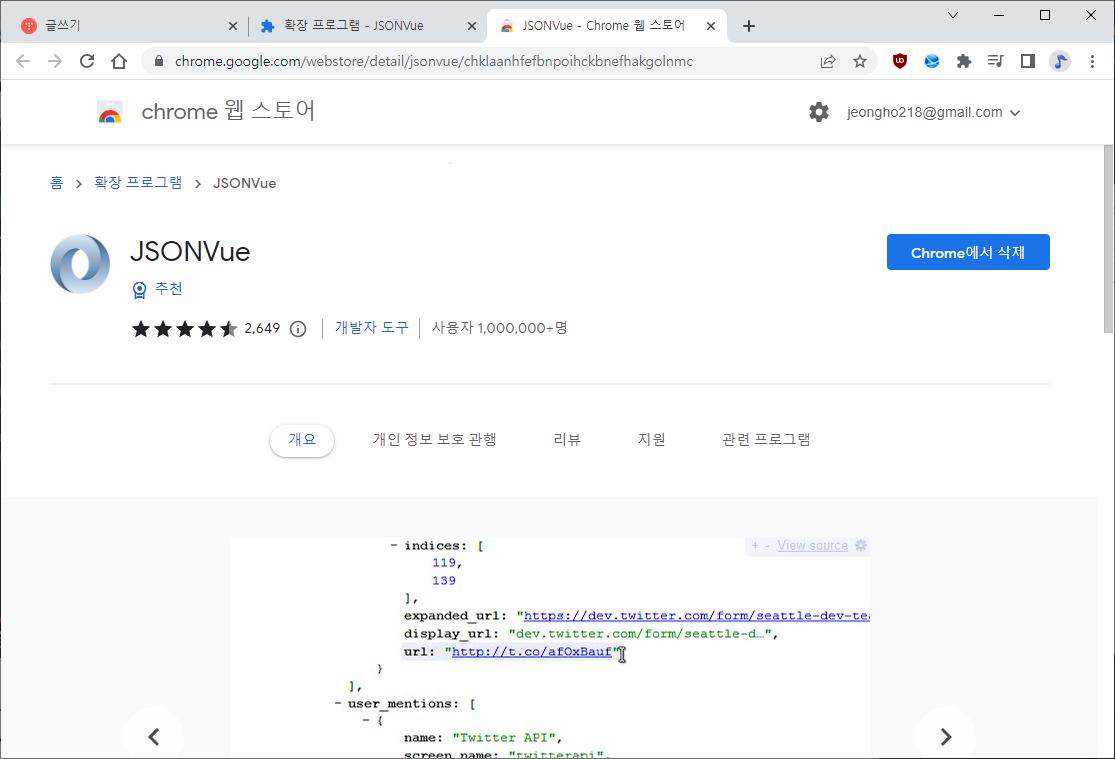This screenshot has height=759, width=1115.
Task: Follow the 홈 breadcrumb link
Action: pyautogui.click(x=56, y=183)
